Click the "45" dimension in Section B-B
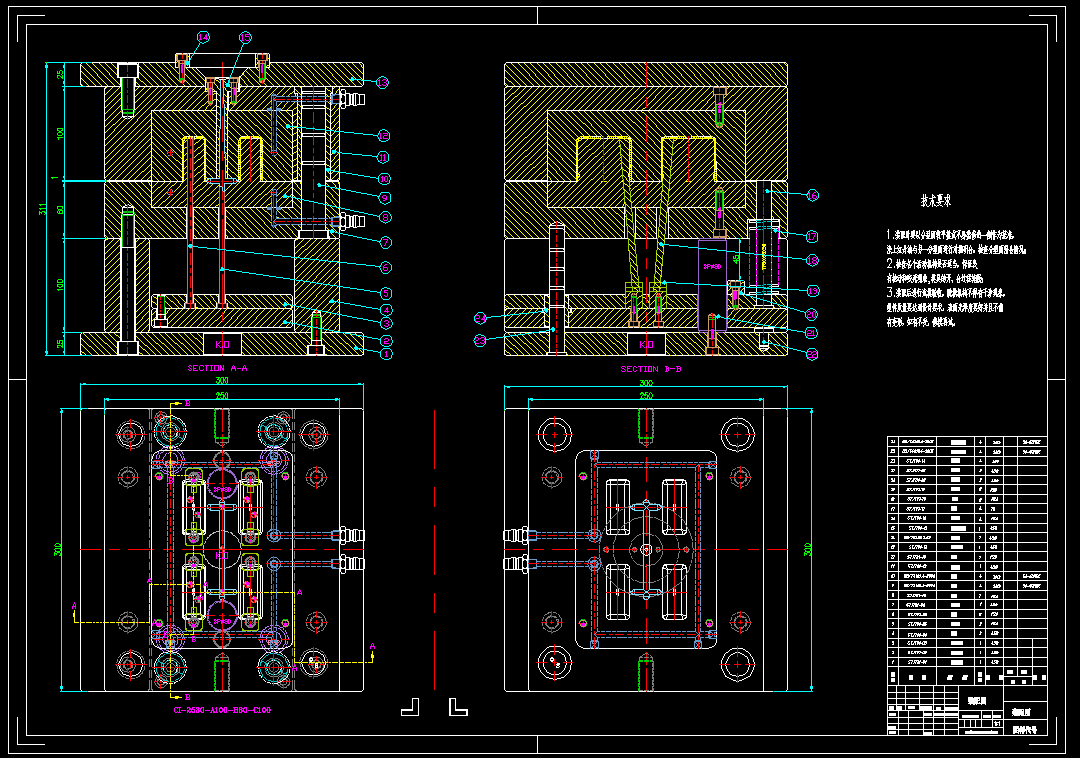Viewport: 1080px width, 758px height. 736,259
